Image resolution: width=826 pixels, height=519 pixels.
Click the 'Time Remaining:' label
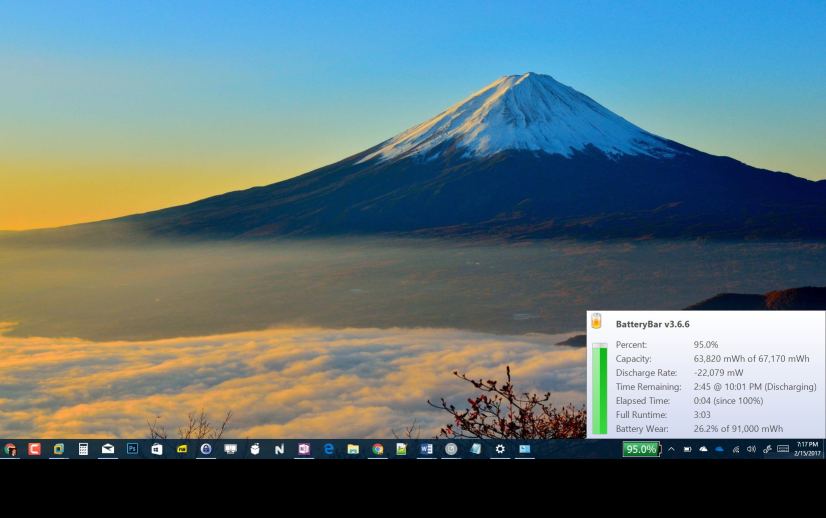point(648,387)
